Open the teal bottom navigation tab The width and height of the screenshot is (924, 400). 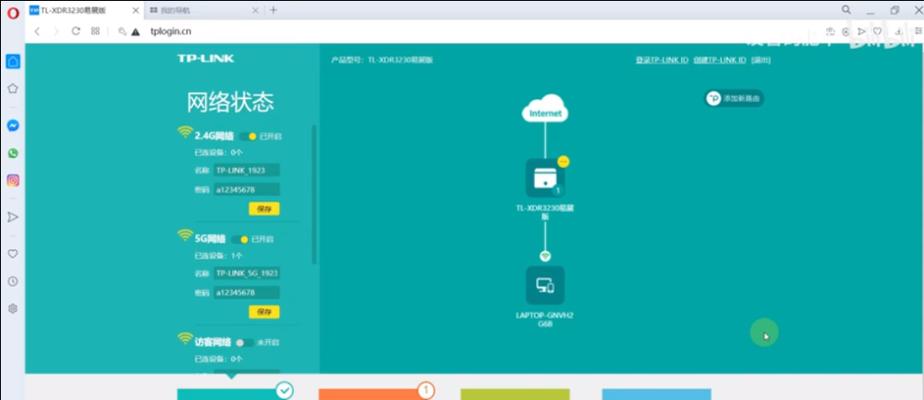coord(232,394)
